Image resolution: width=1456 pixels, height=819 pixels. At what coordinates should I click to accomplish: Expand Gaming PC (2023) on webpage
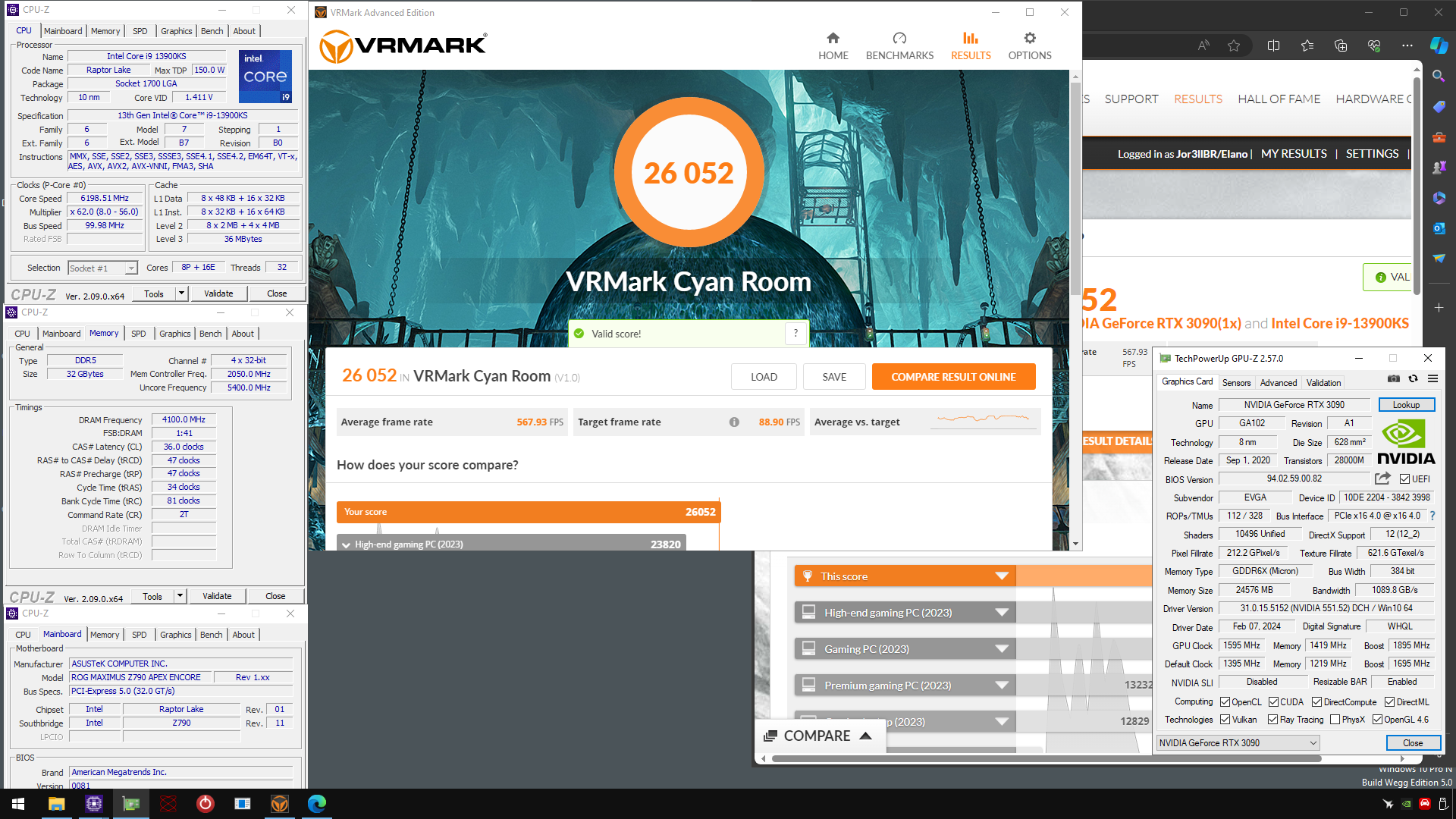pyautogui.click(x=1002, y=649)
